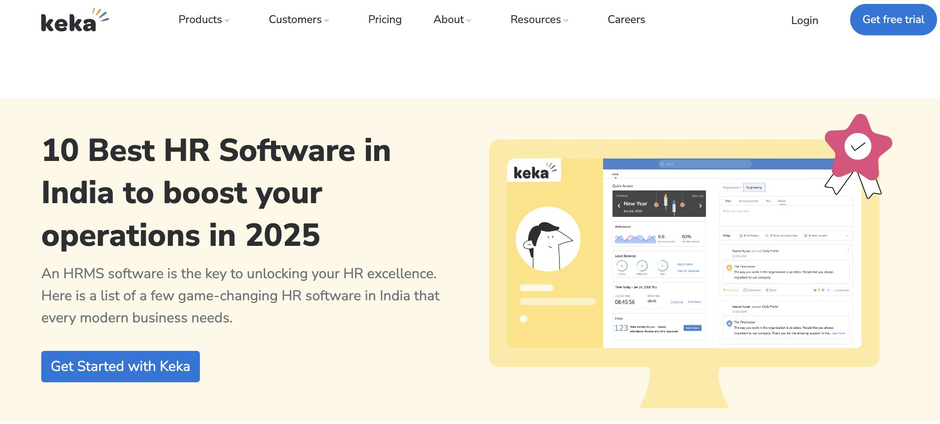
Task: Open the Products menu
Action: click(x=200, y=19)
